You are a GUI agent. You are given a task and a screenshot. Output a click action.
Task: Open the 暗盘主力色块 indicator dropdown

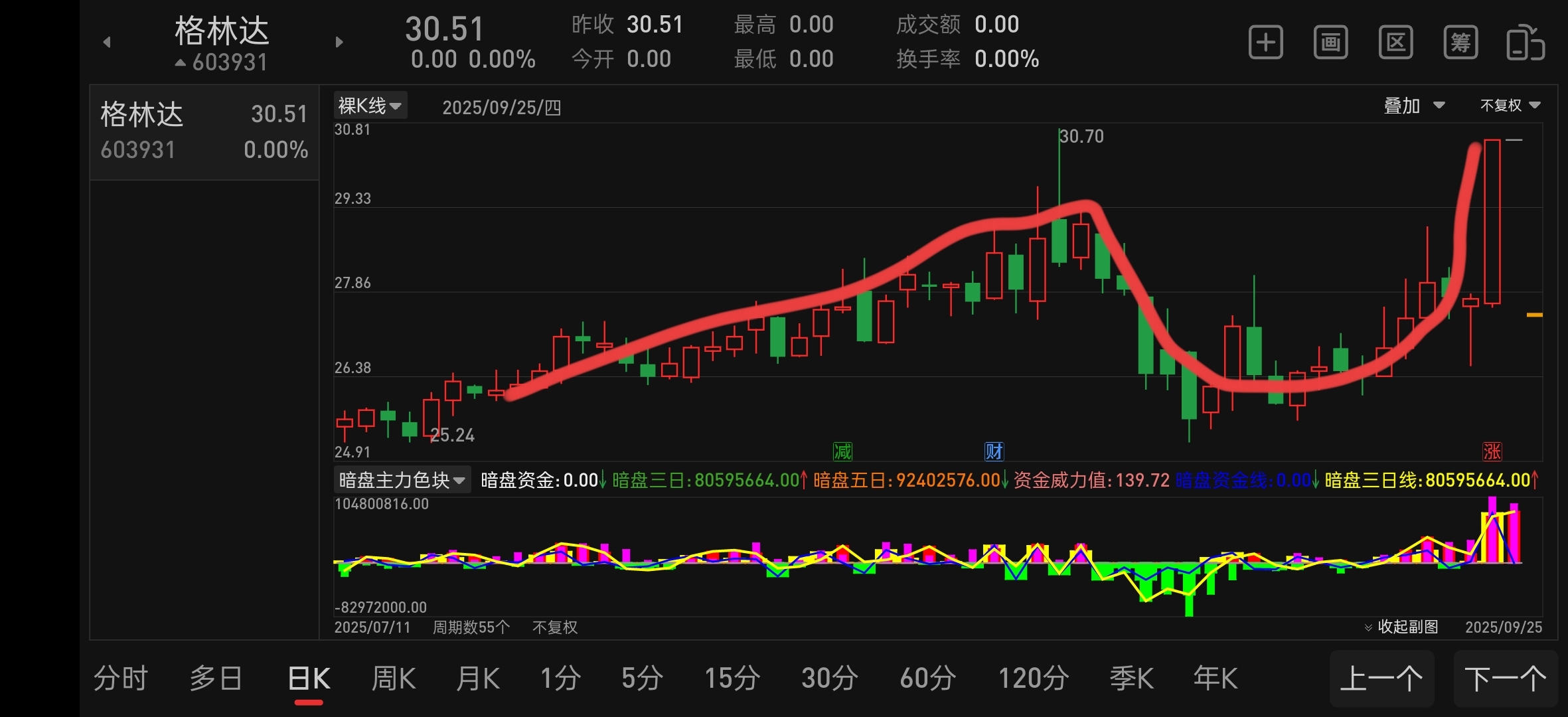click(x=402, y=480)
